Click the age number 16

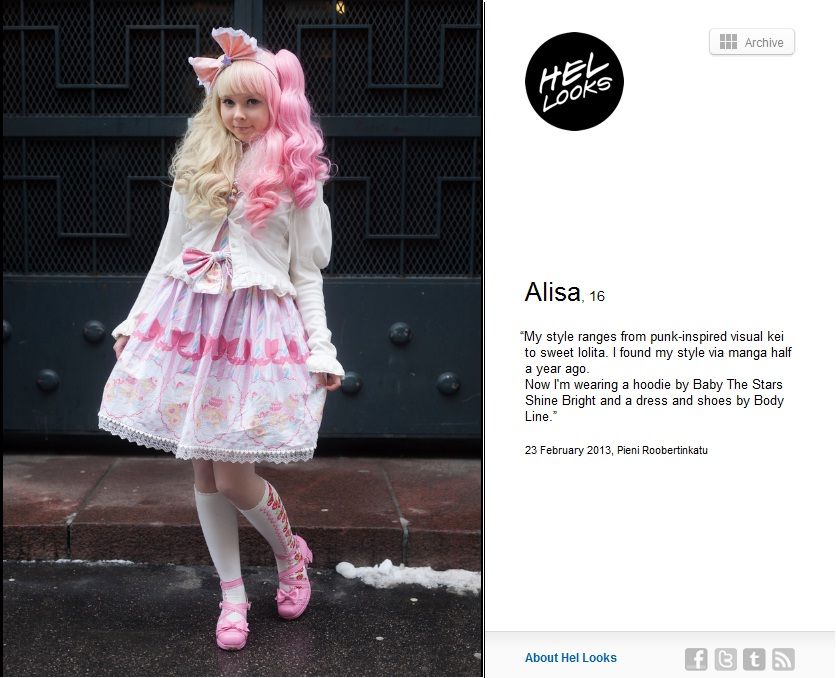point(597,296)
